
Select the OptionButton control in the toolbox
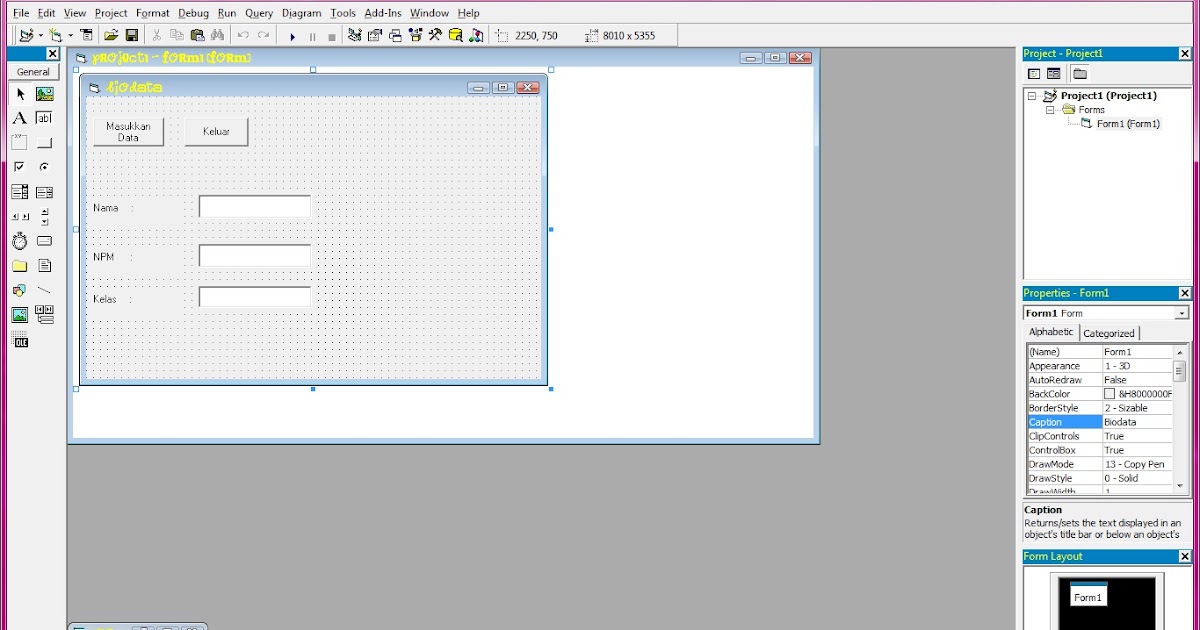coord(44,167)
